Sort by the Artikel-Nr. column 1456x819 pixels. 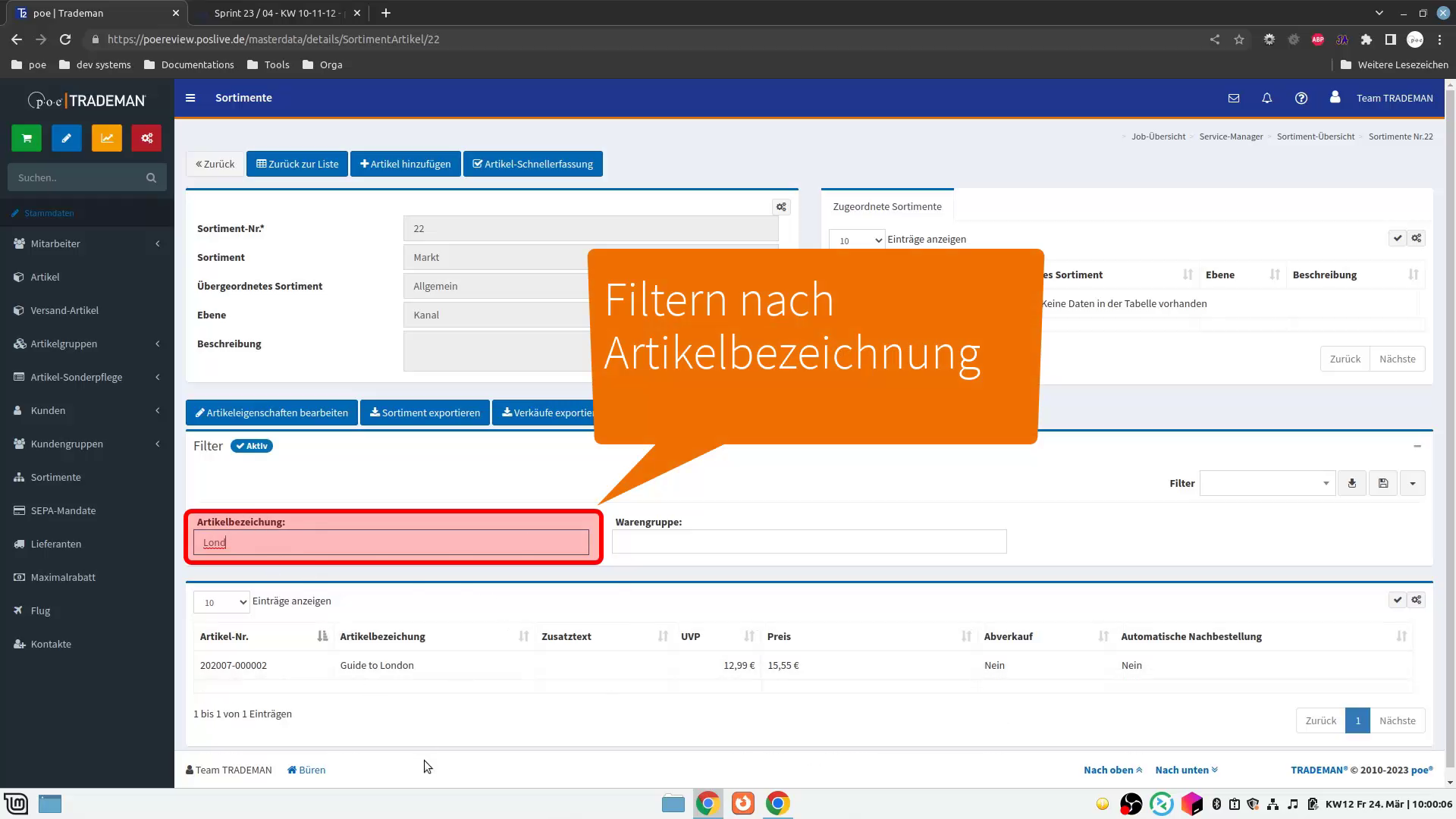(263, 636)
